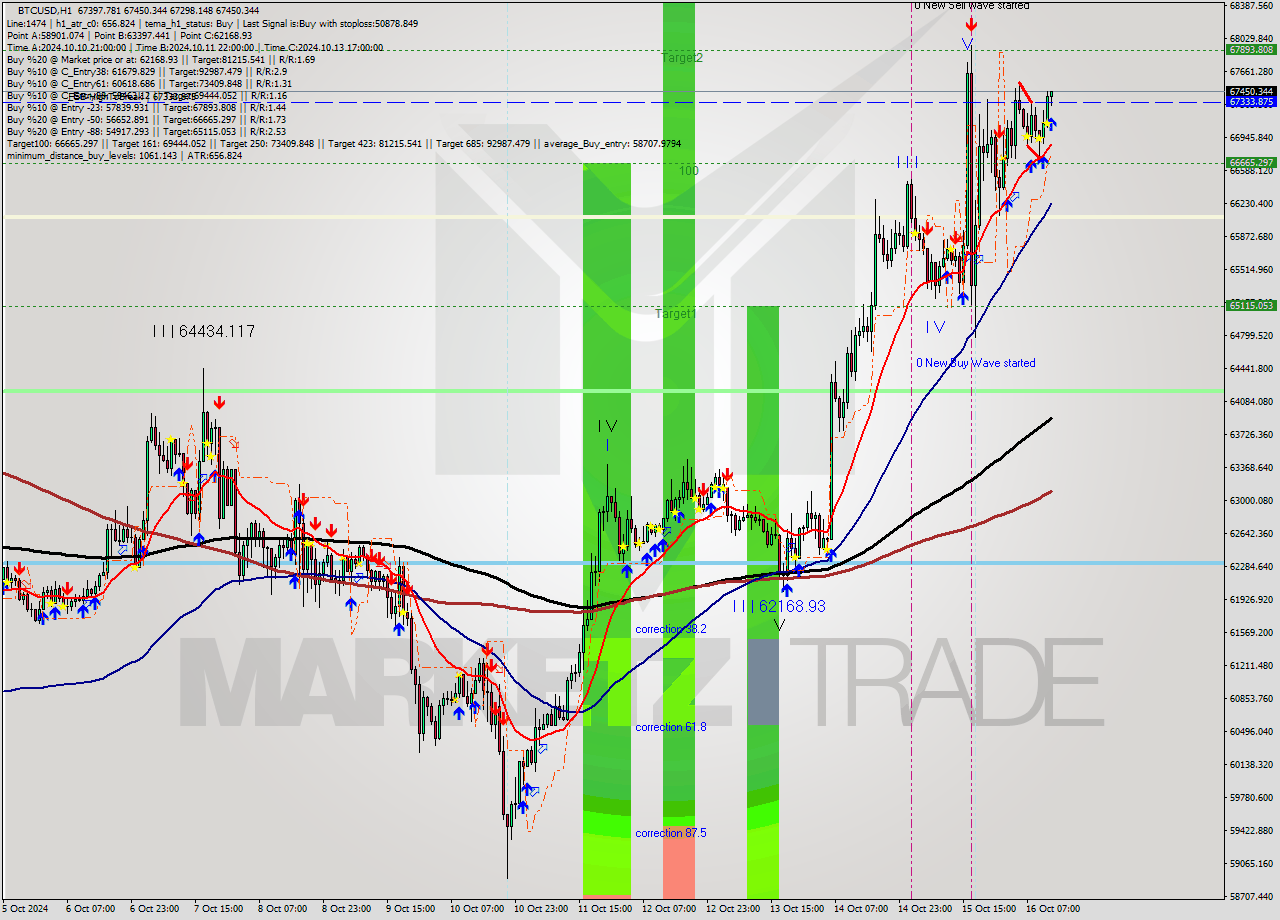Select time axis label '9 Oct 15:00'
This screenshot has width=1280, height=920.
pos(410,909)
